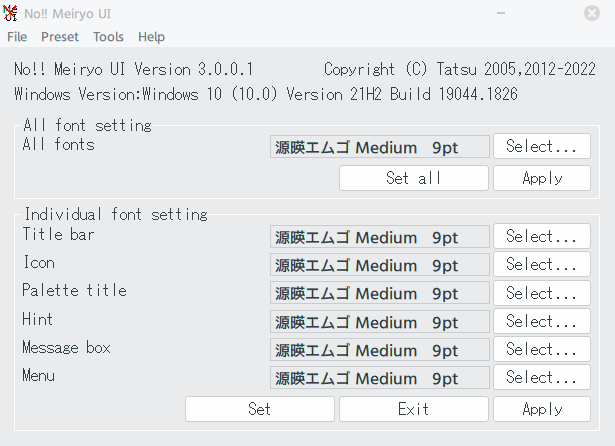Click the No!! Meiryo UI app icon
This screenshot has width=615, height=446.
[x=14, y=12]
